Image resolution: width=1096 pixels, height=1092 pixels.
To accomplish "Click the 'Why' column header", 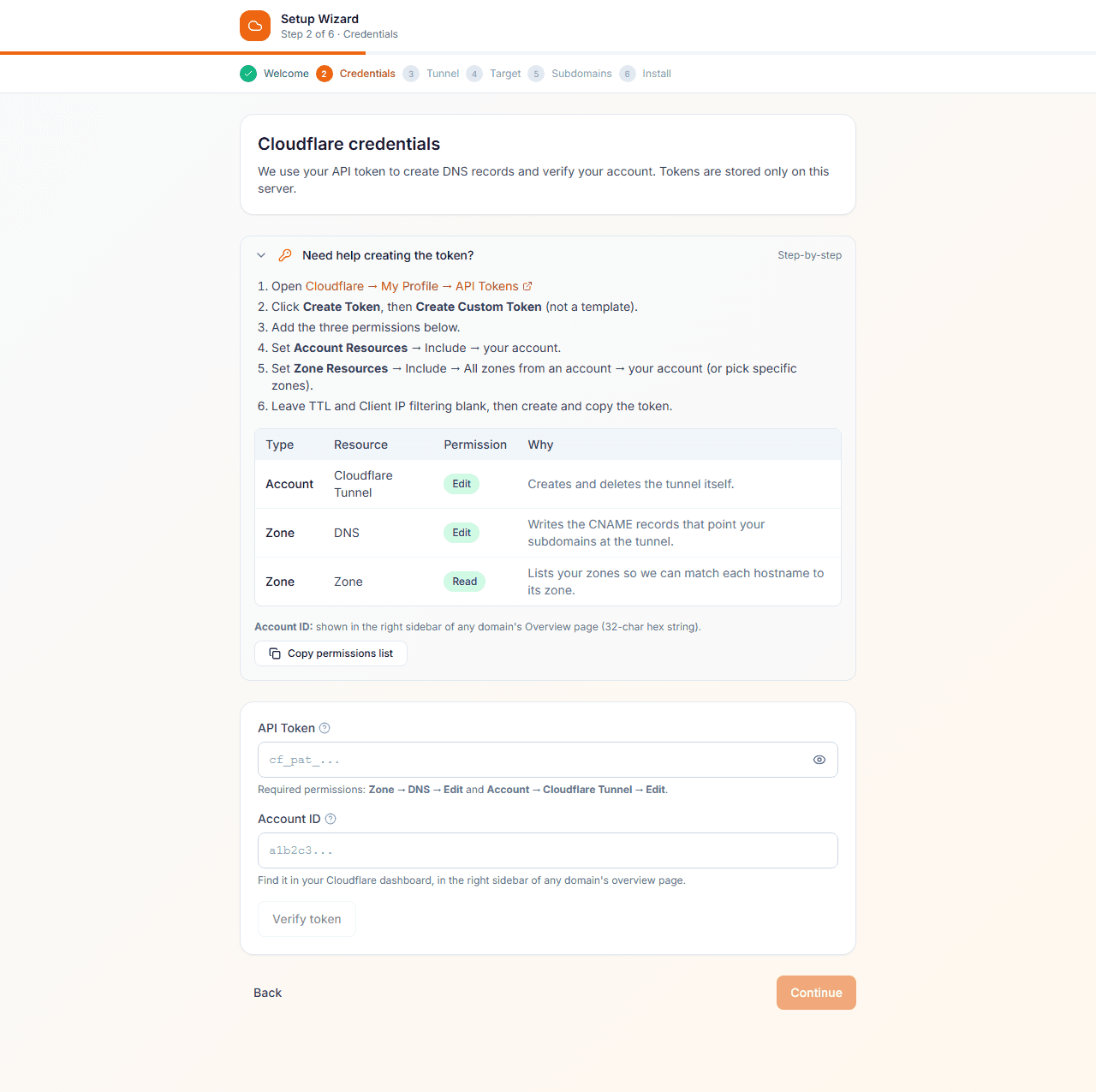I will 540,445.
